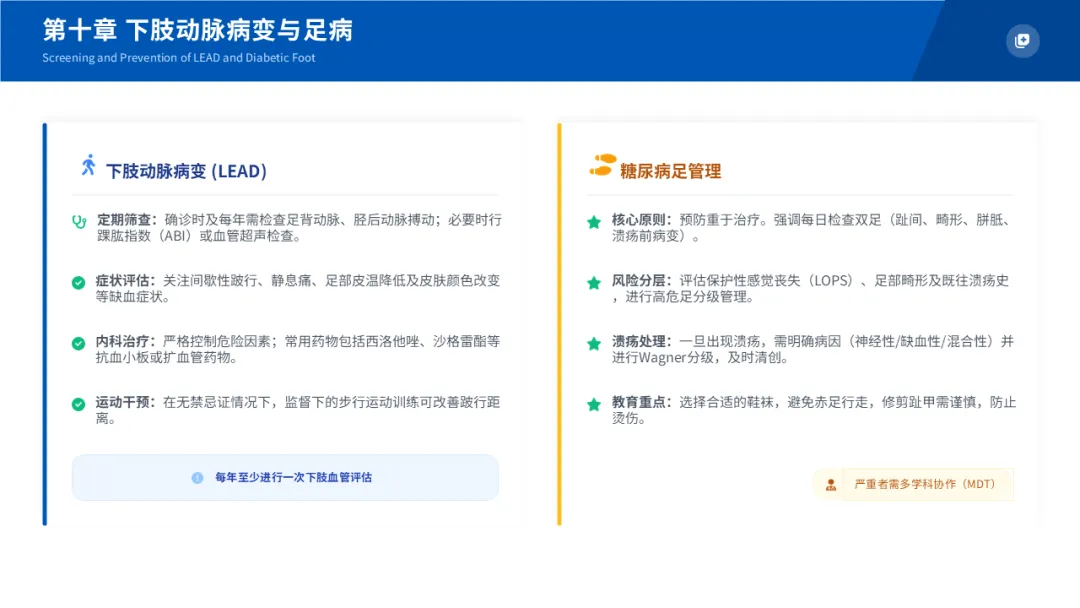Click the heading 下肢动脉病变 (LEAD)
The image size is (1080, 608).
[186, 171]
